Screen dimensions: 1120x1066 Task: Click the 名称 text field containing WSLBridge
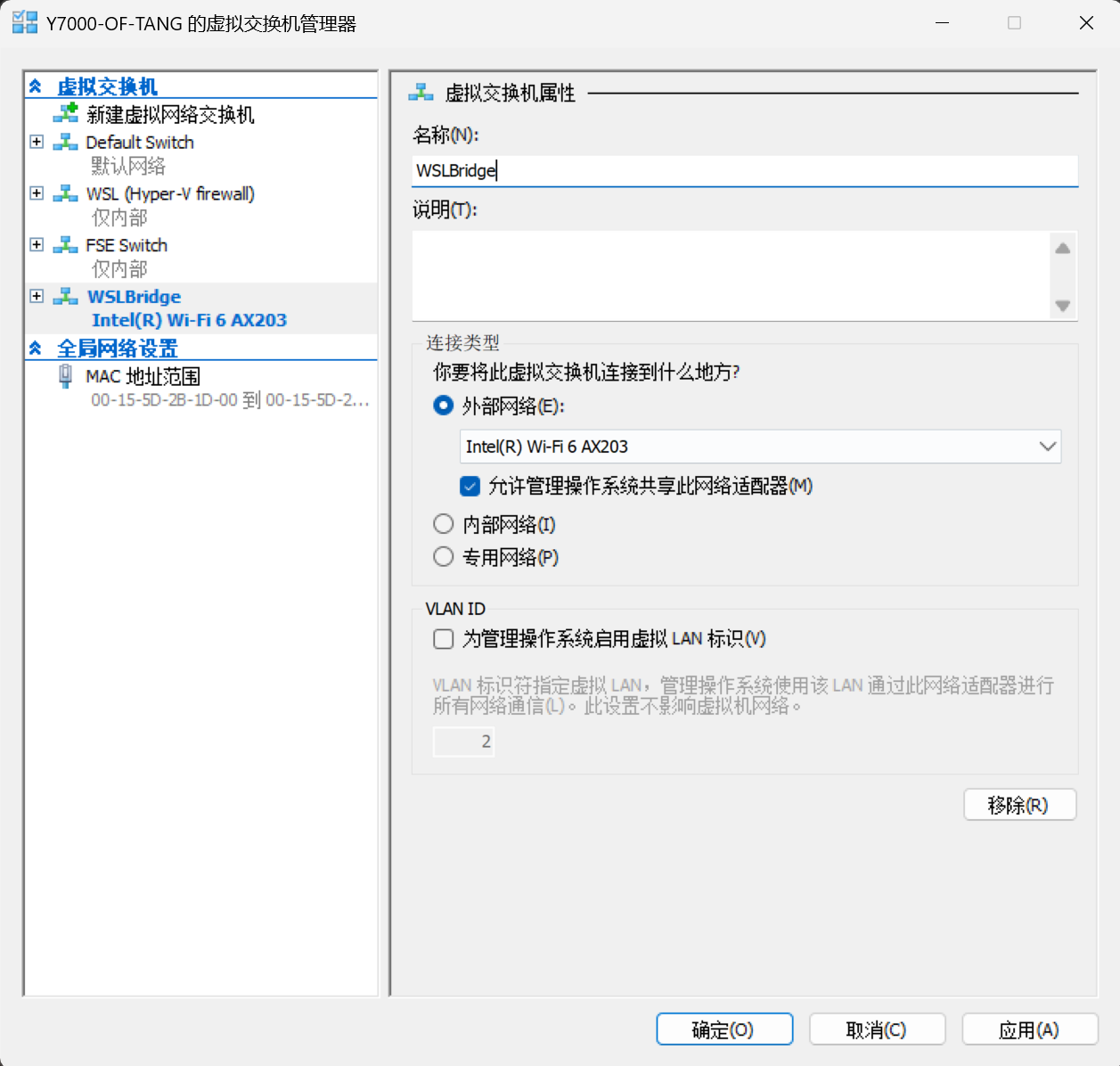(744, 170)
